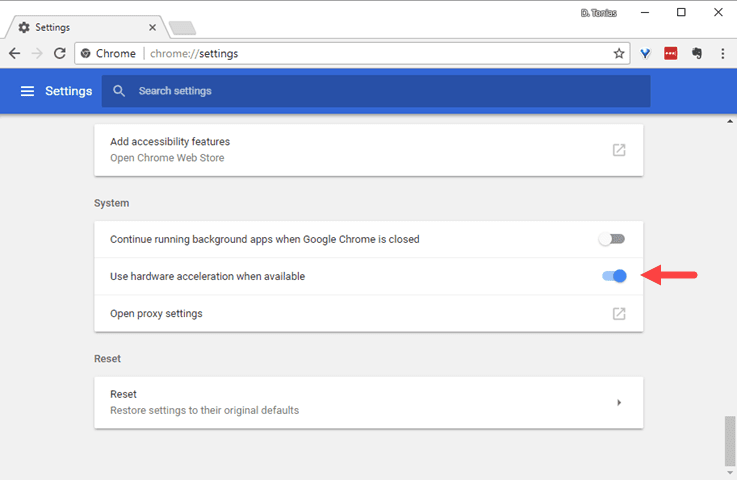Click into the Search settings field
Image resolution: width=737 pixels, height=480 pixels.
(x=376, y=91)
